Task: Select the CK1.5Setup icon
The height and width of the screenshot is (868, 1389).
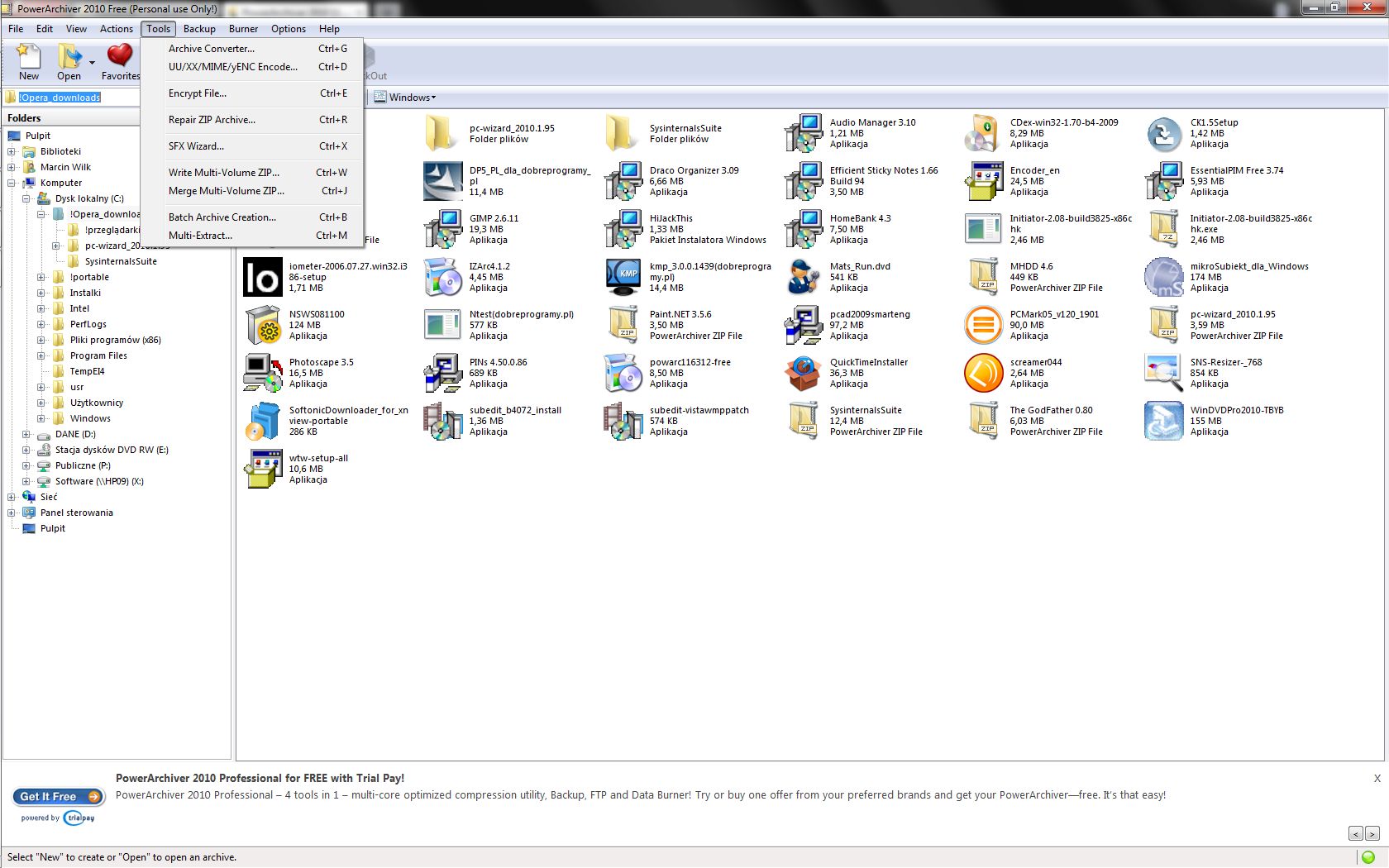Action: 1164,133
